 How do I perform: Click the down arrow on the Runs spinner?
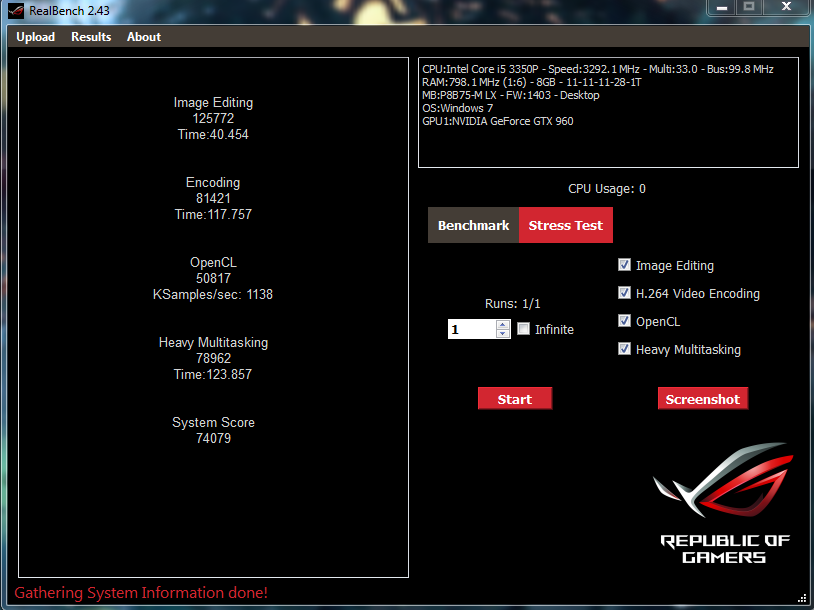click(x=502, y=334)
